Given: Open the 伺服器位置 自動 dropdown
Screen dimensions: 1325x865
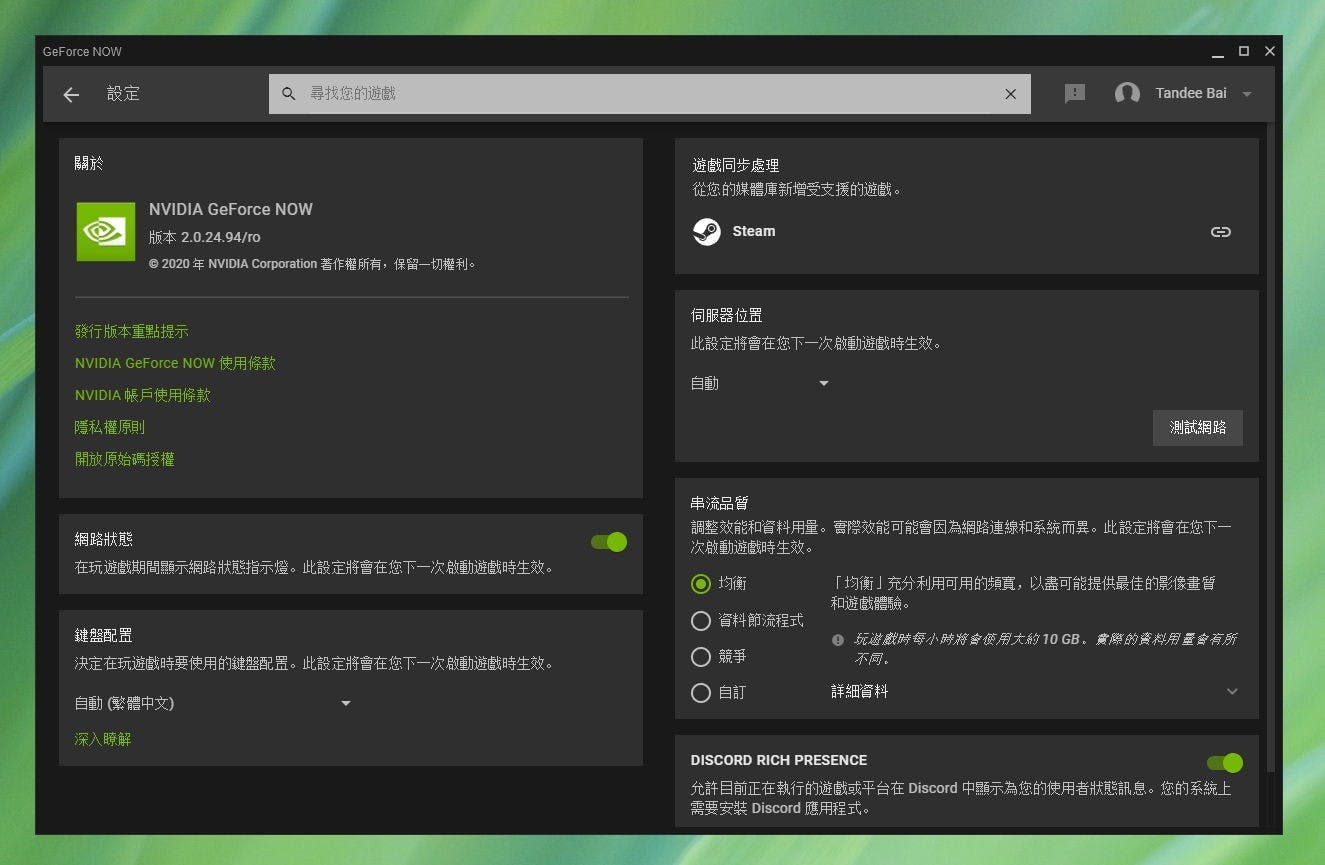Looking at the screenshot, I should coord(760,383).
